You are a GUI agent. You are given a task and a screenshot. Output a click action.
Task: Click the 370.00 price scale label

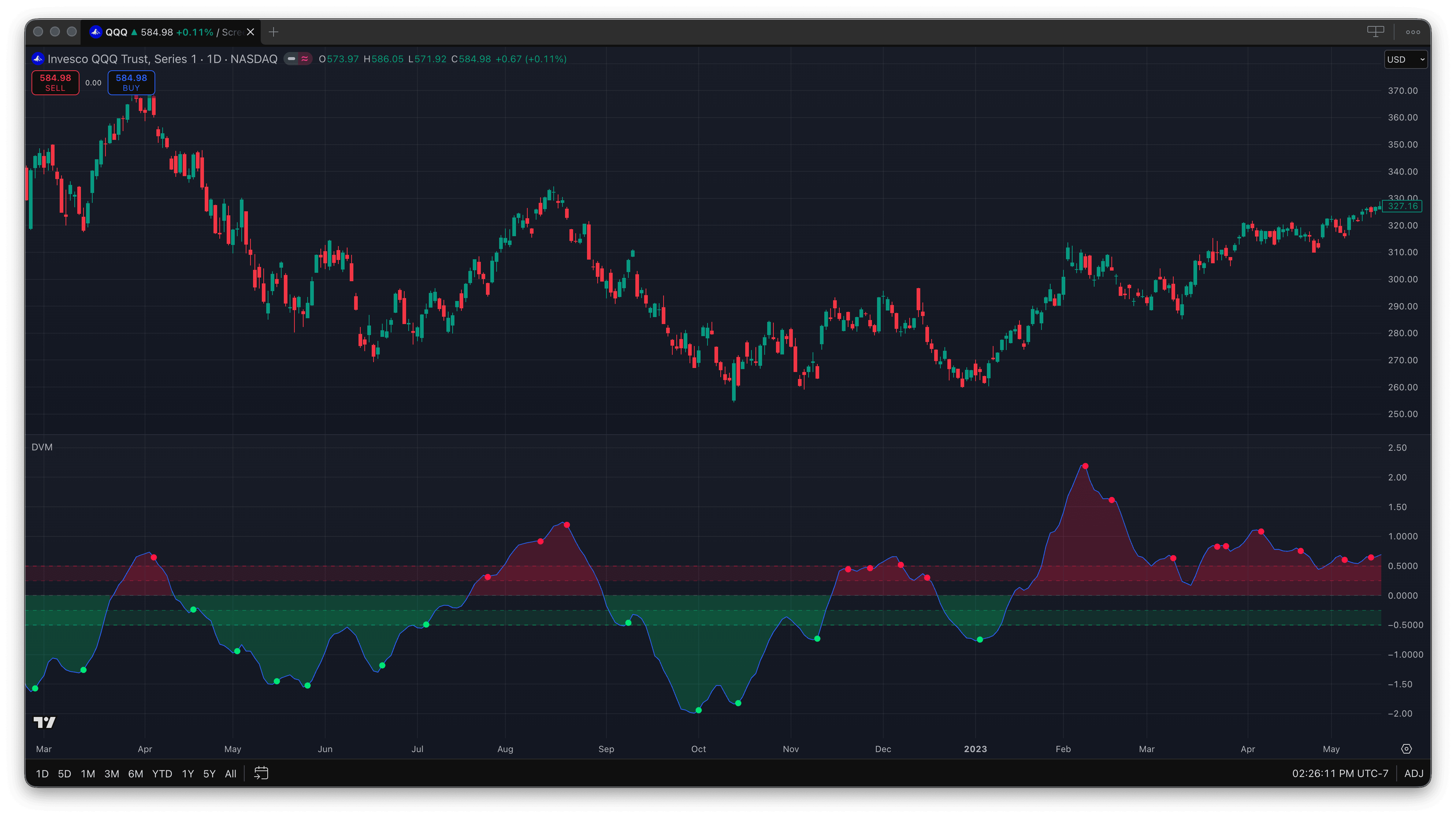[x=1402, y=90]
